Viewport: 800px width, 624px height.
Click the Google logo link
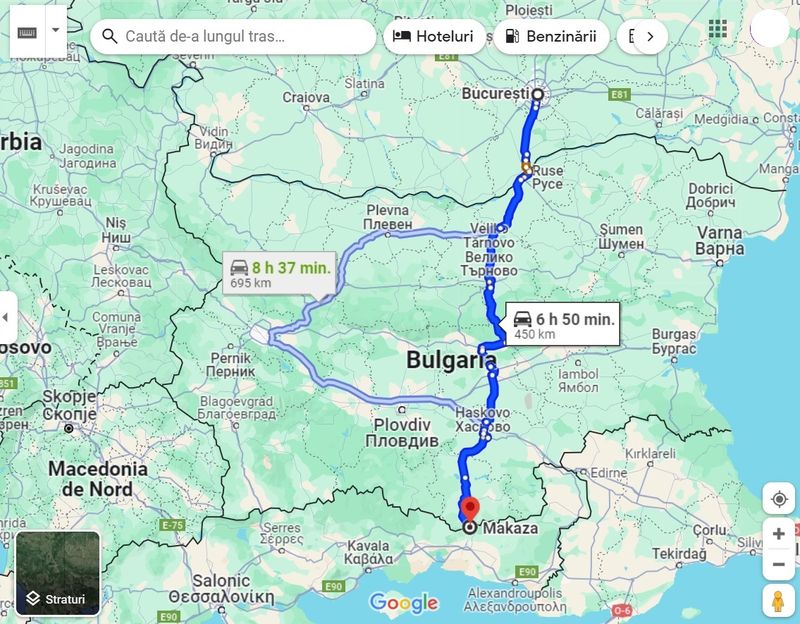pyautogui.click(x=404, y=603)
